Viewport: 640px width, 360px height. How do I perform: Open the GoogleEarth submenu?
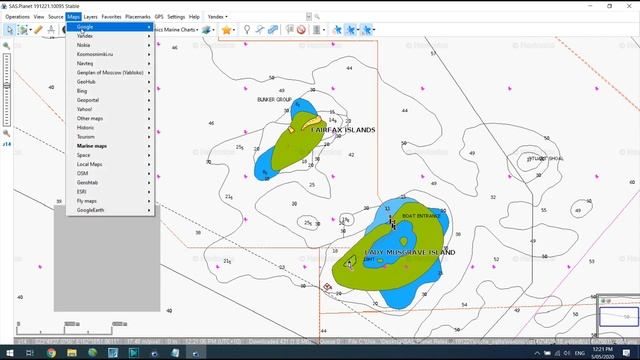[x=110, y=210]
